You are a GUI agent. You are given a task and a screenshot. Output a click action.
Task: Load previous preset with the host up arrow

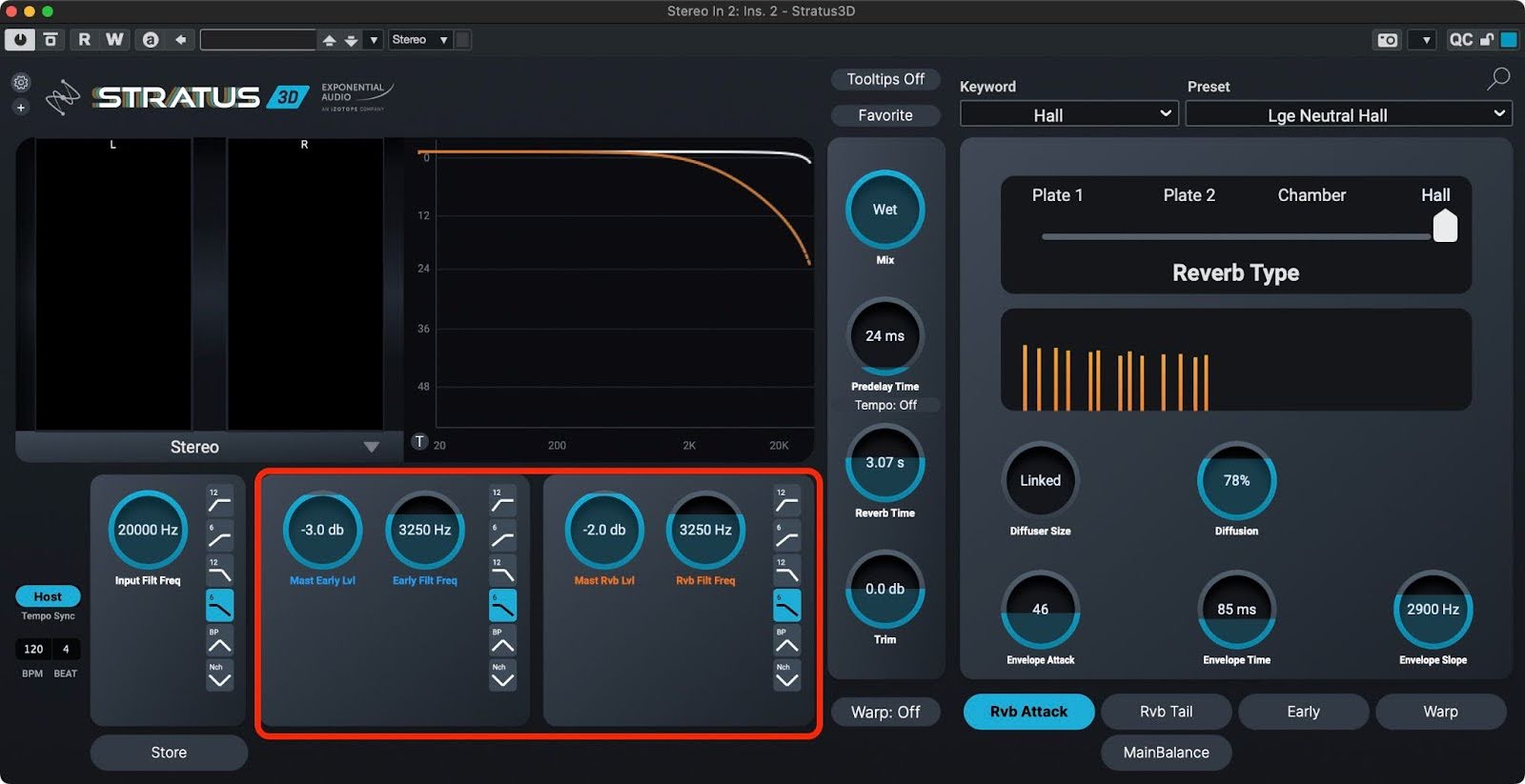pos(329,40)
